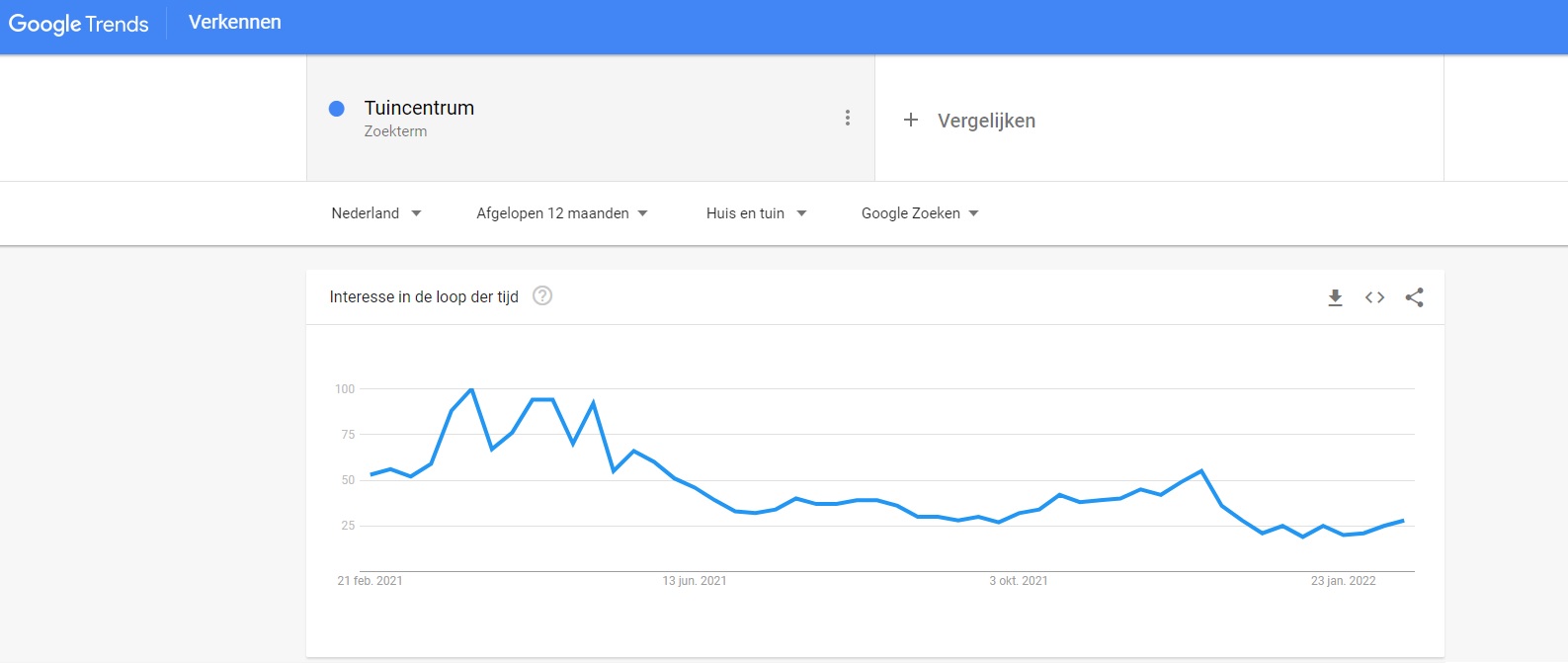1568x663 pixels.
Task: Click the 13 jun. 2021 axis label
Action: click(x=695, y=581)
